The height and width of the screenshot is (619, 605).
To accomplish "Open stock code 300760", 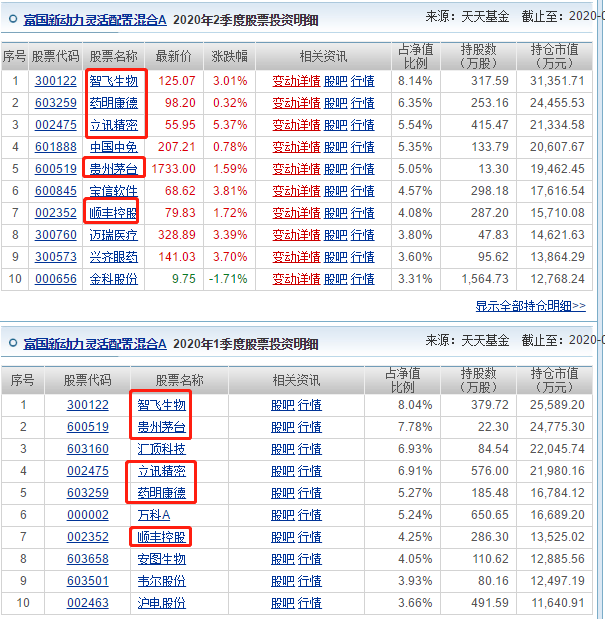I will [56, 235].
